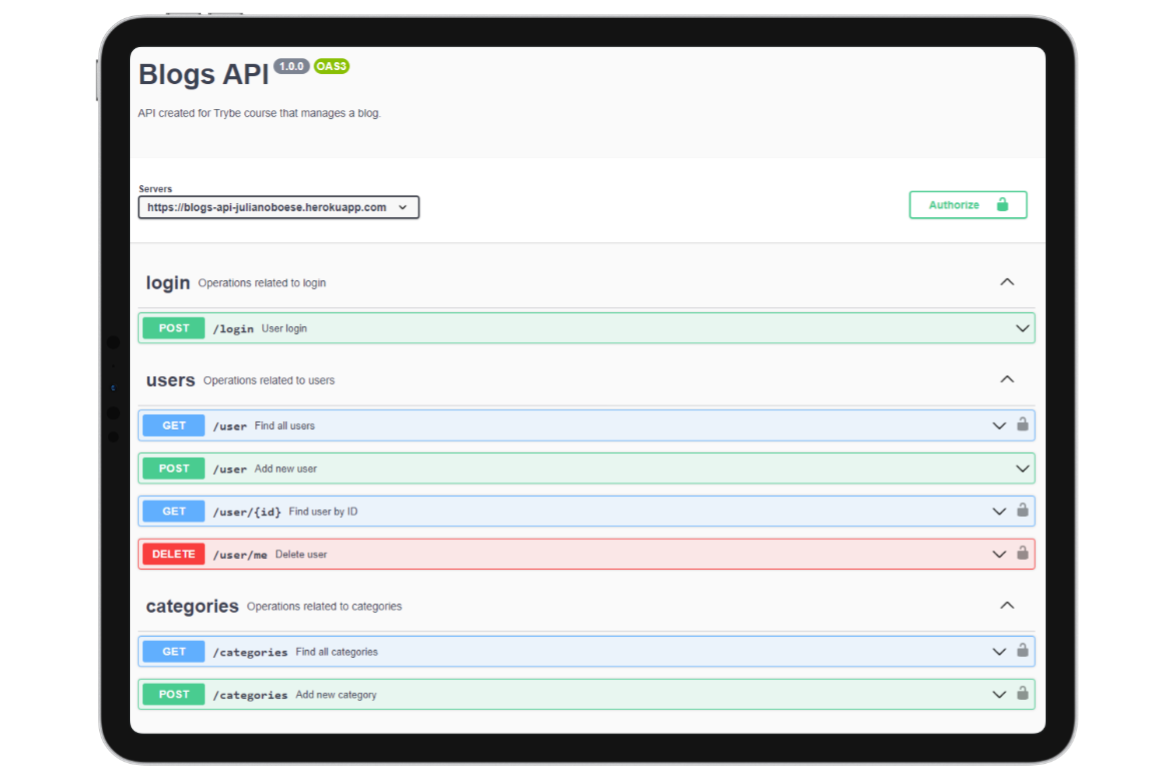This screenshot has width=1175, height=783.
Task: Collapse the categories section
Action: 1007,605
